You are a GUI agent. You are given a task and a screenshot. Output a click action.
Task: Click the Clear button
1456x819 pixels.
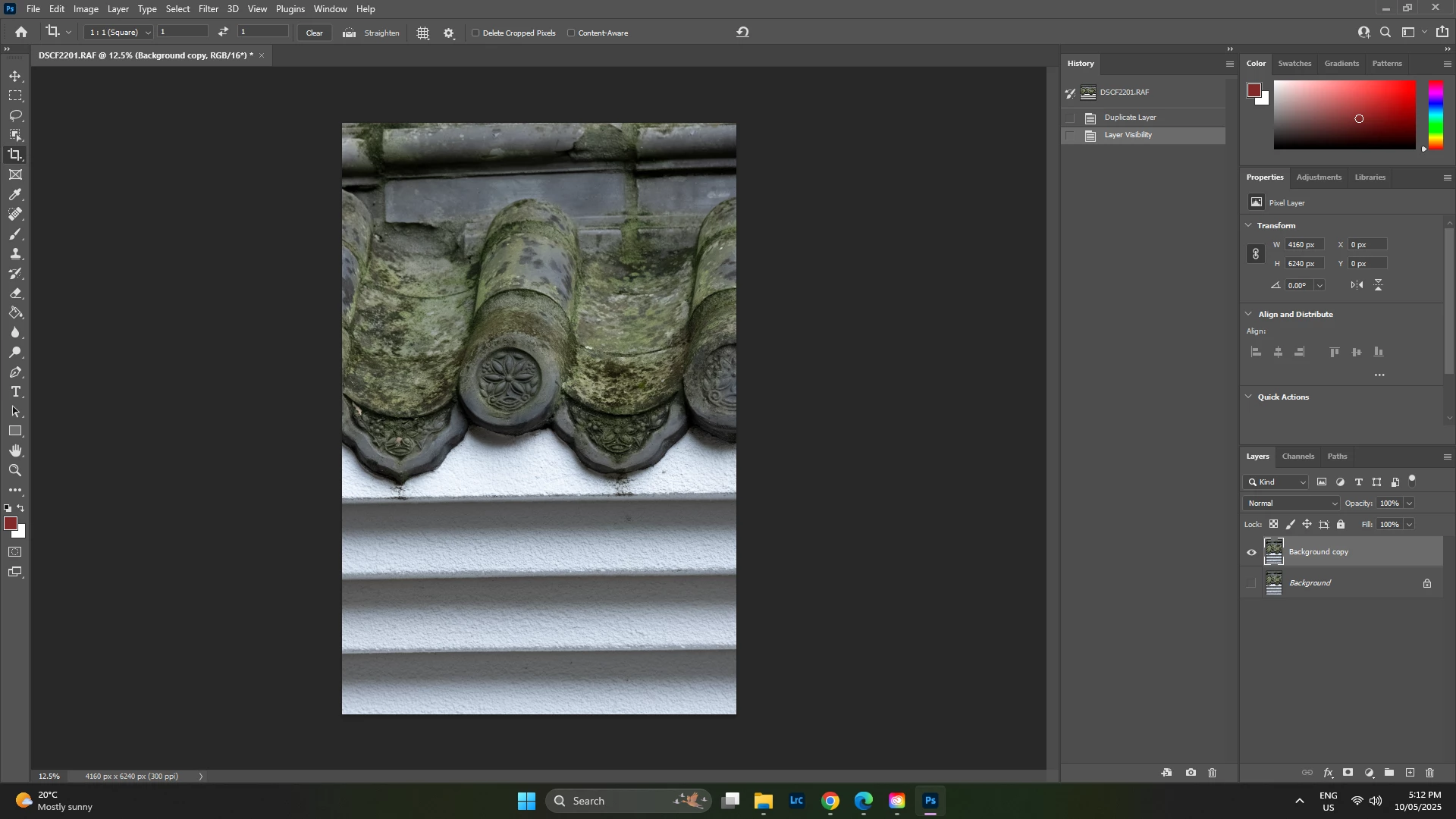coord(314,33)
